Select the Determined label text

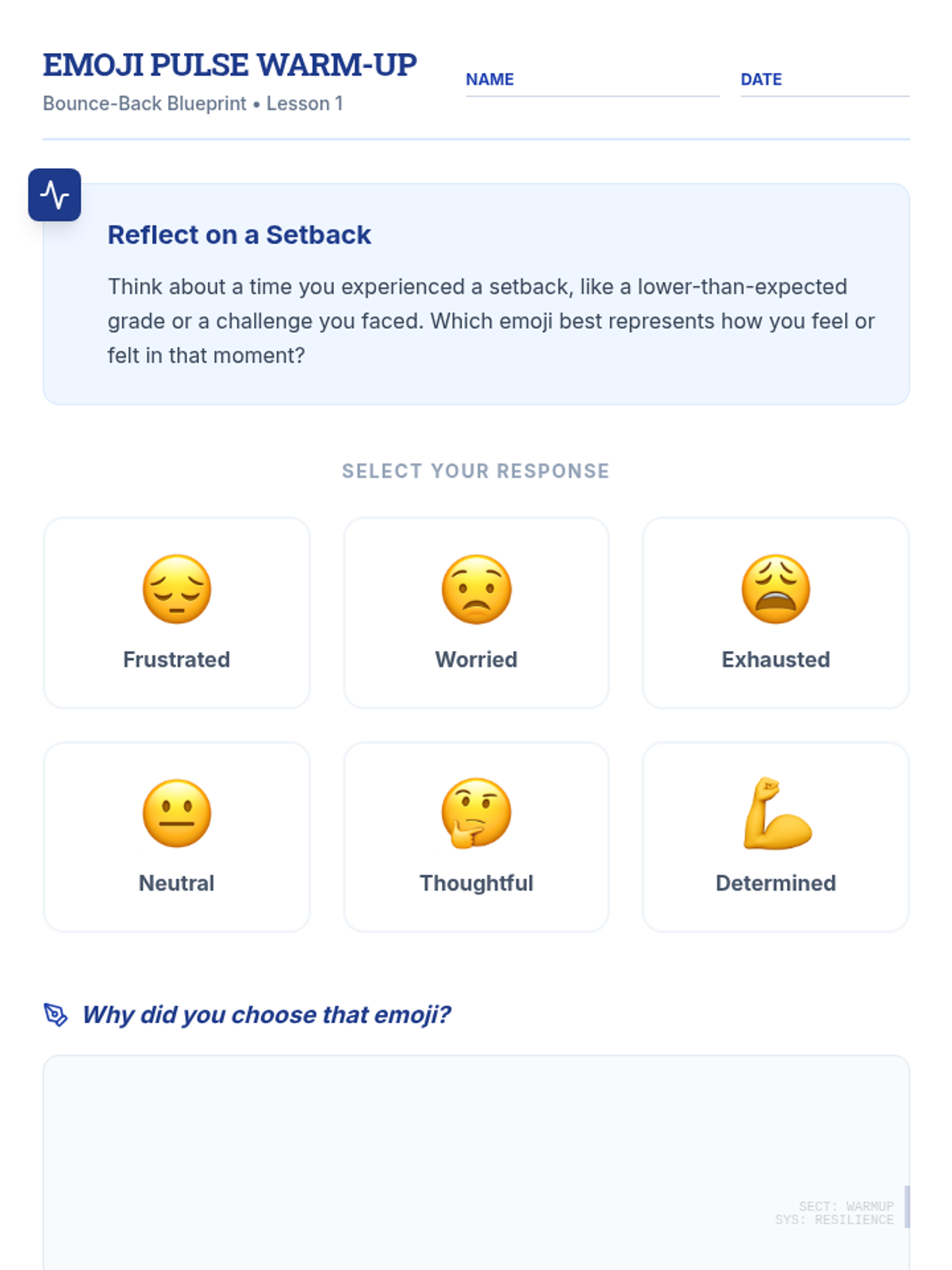(776, 883)
